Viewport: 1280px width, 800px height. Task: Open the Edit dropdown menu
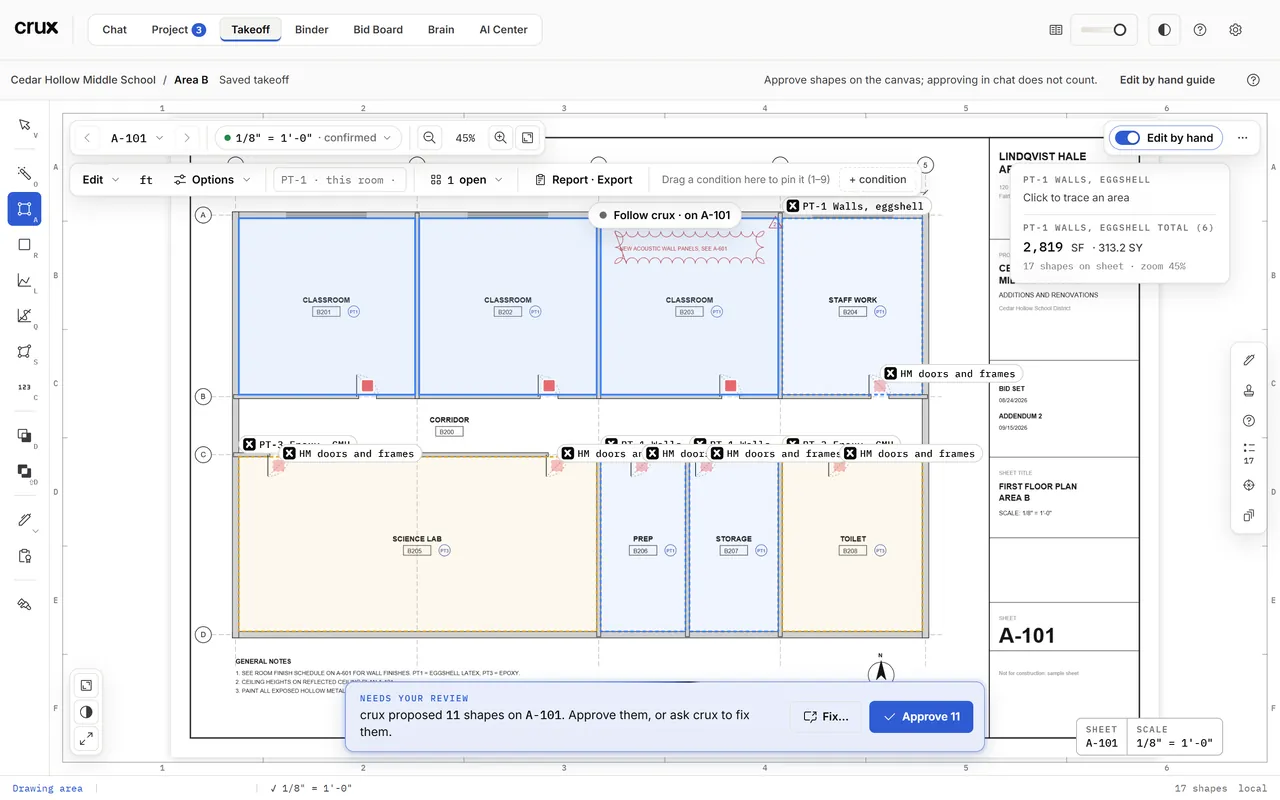[x=100, y=180]
